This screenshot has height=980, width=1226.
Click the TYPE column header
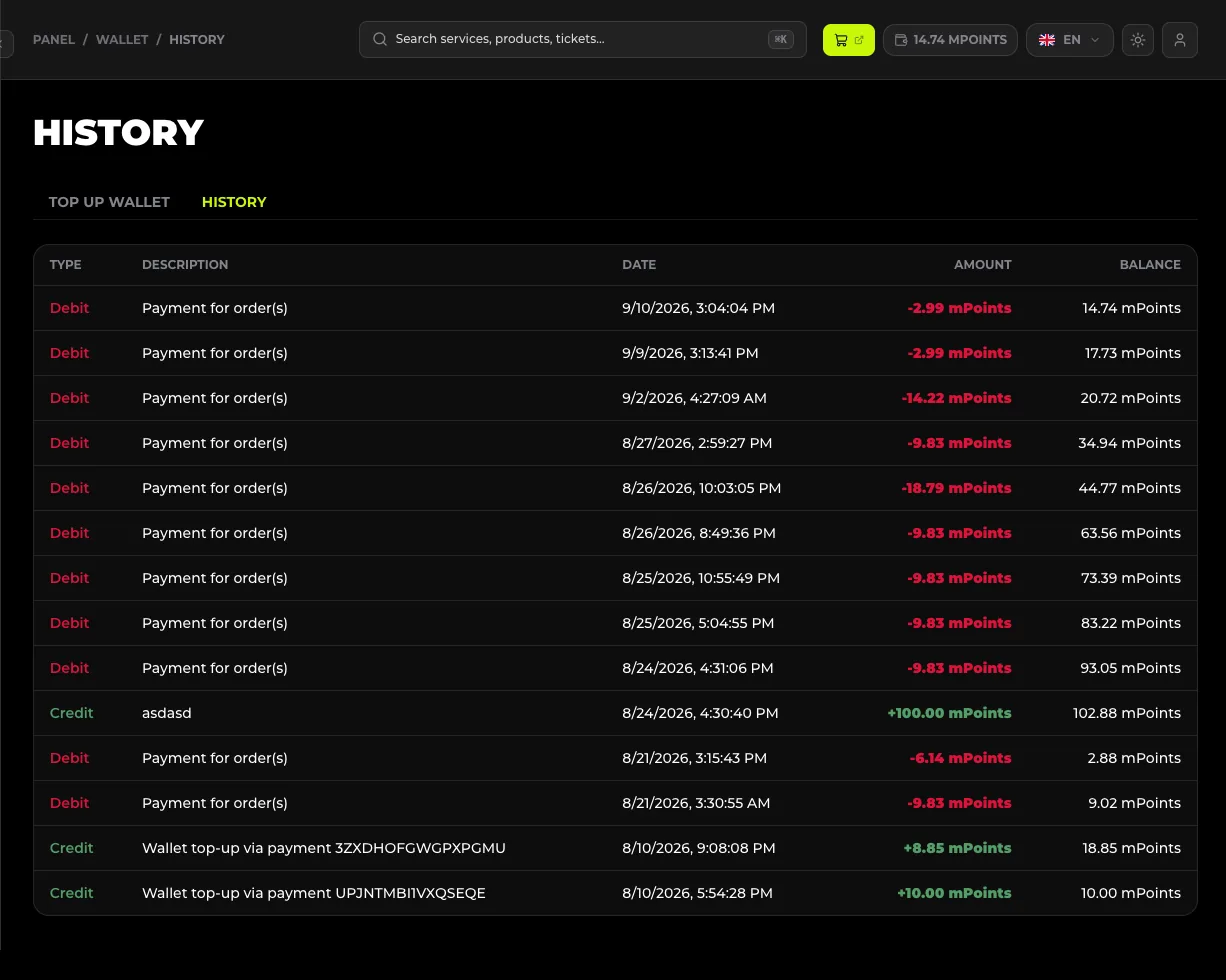pos(66,265)
